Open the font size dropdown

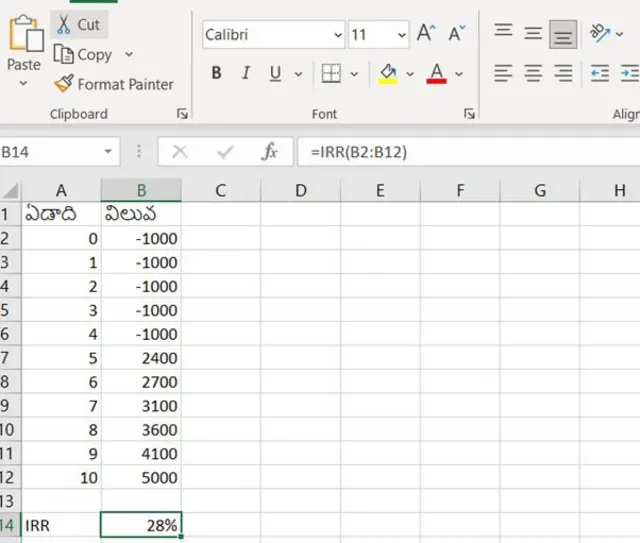pyautogui.click(x=402, y=35)
